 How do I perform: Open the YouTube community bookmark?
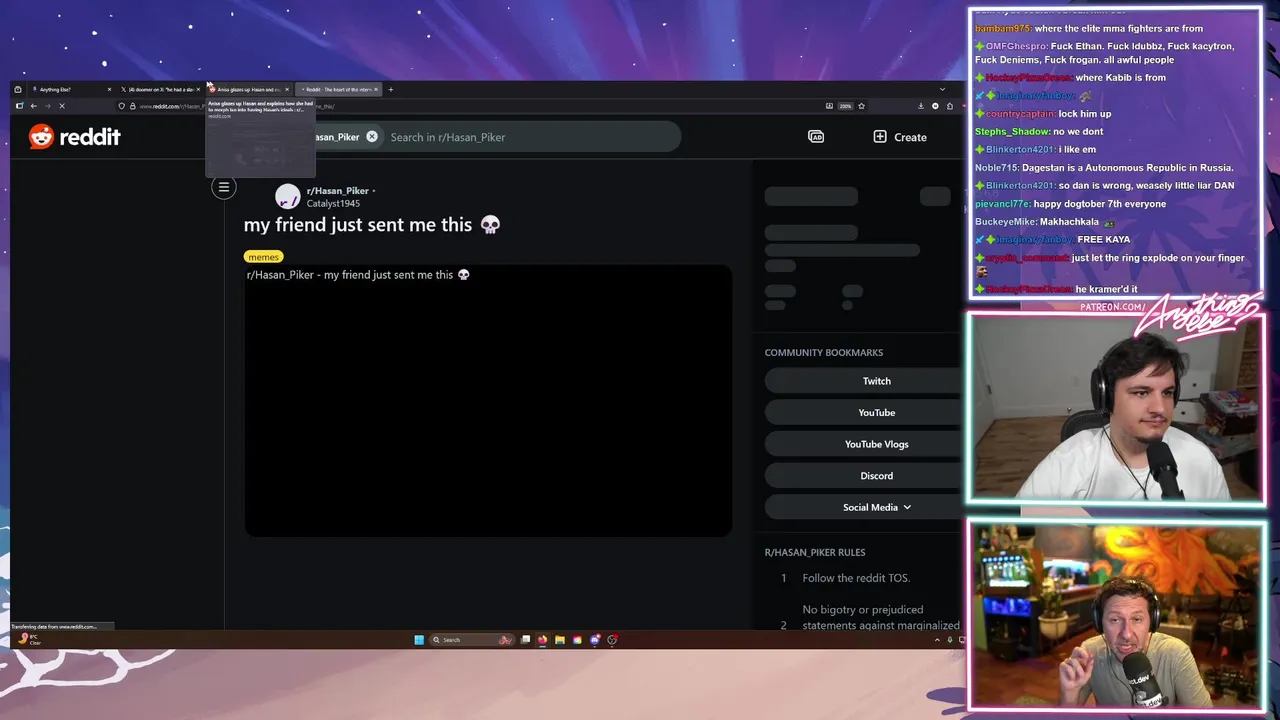click(x=877, y=412)
